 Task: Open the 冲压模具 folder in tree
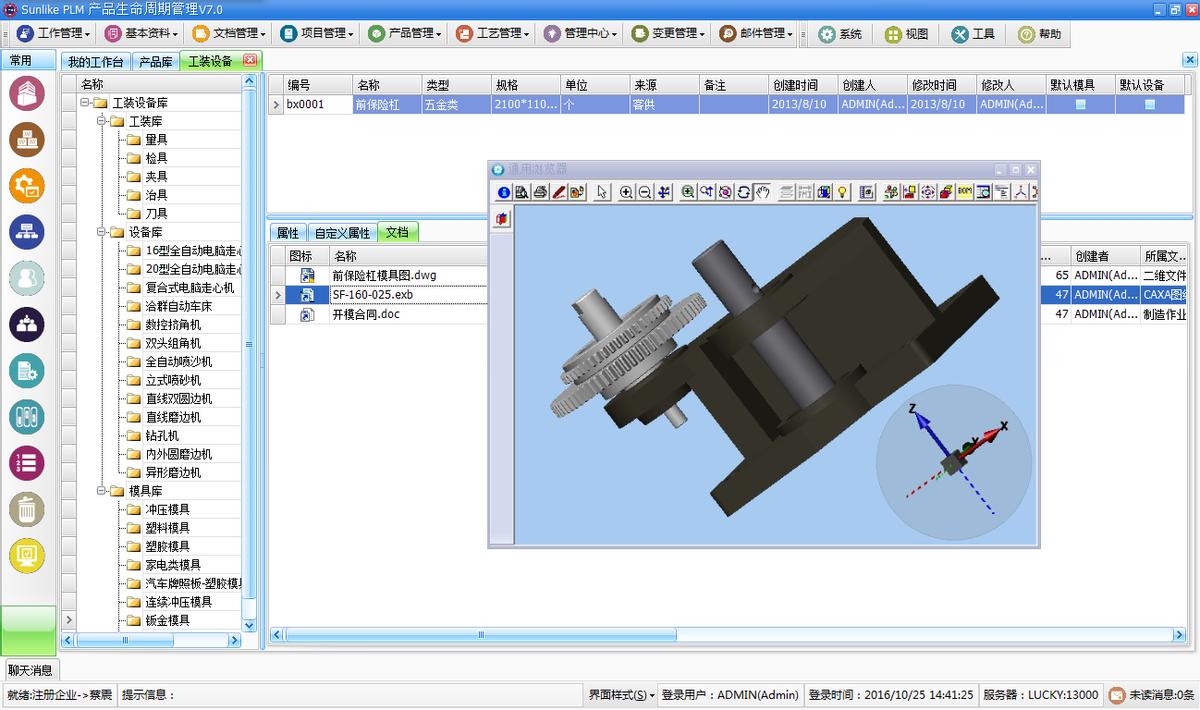pyautogui.click(x=166, y=510)
